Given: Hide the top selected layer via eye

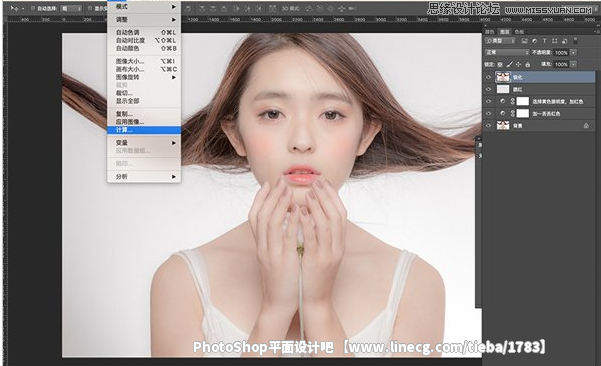Looking at the screenshot, I should [x=488, y=77].
